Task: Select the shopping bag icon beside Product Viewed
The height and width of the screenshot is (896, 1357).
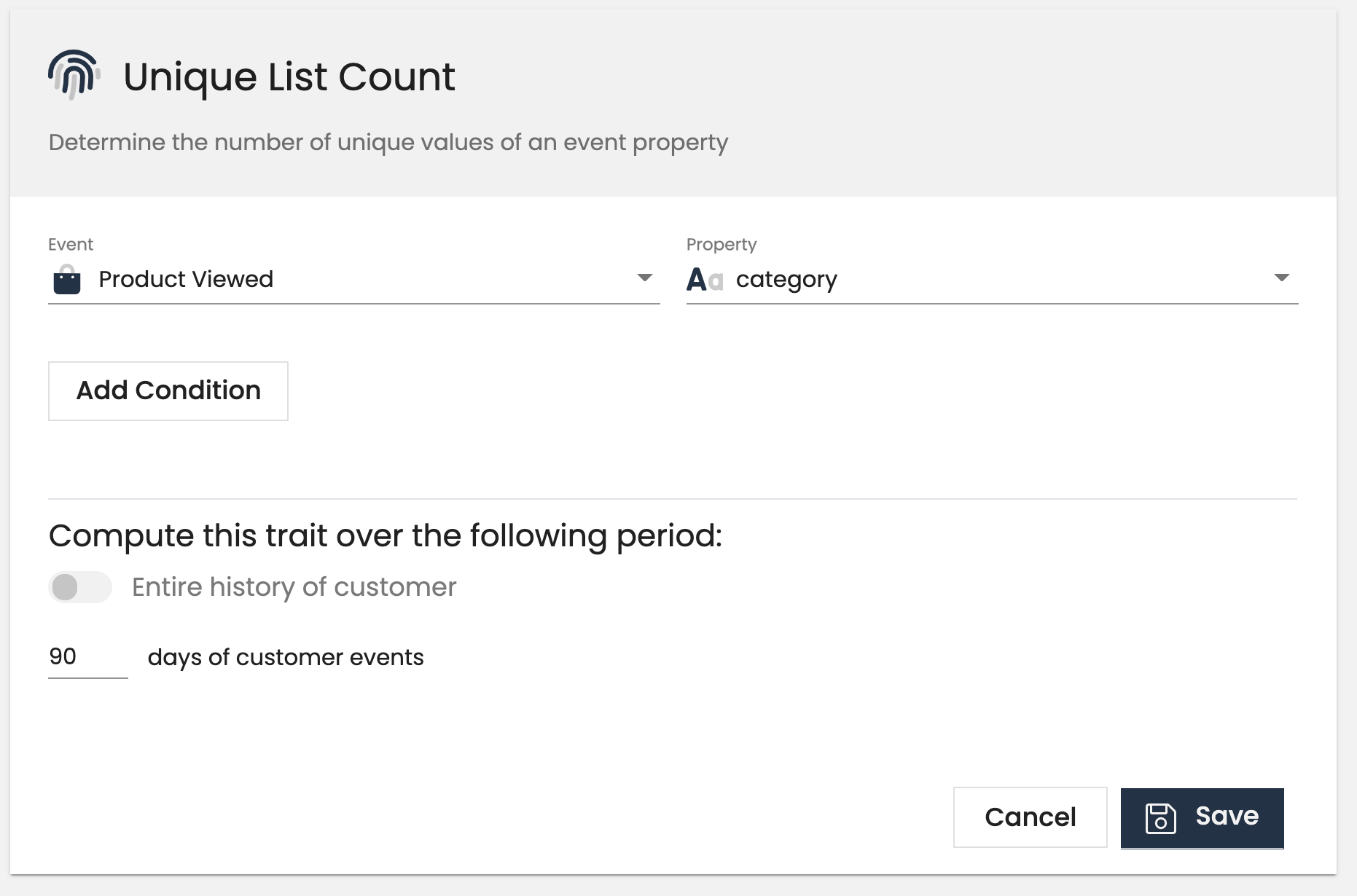Action: [x=67, y=279]
